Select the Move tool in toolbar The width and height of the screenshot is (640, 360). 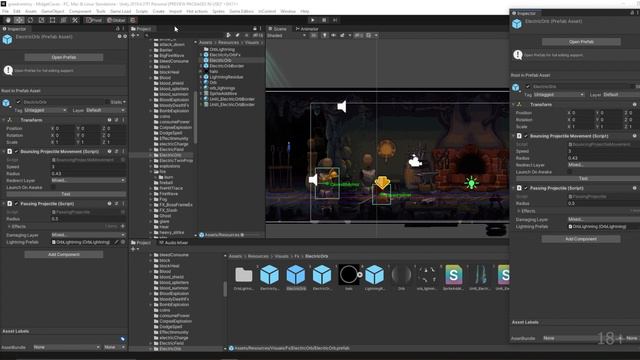click(x=19, y=20)
